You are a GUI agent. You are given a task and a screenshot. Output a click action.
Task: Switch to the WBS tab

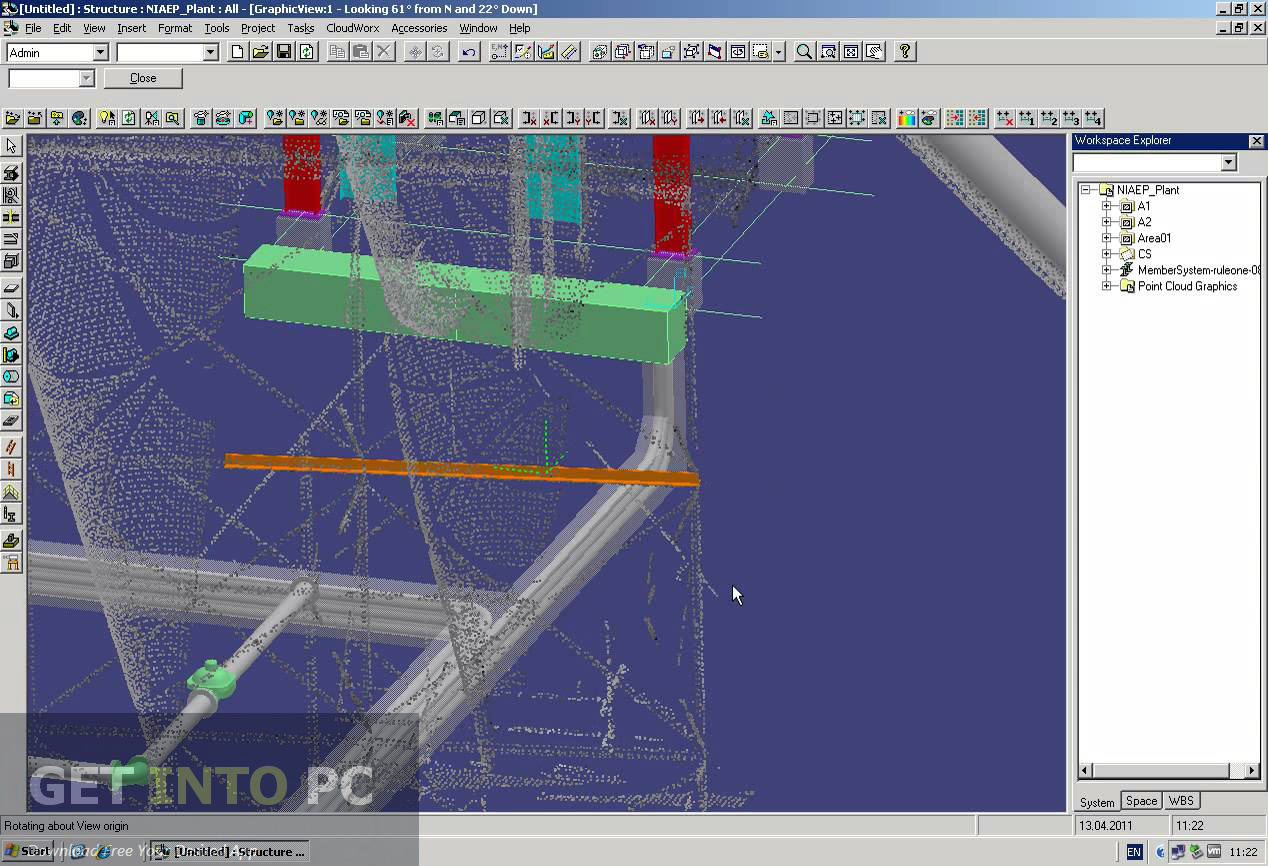coord(1181,801)
